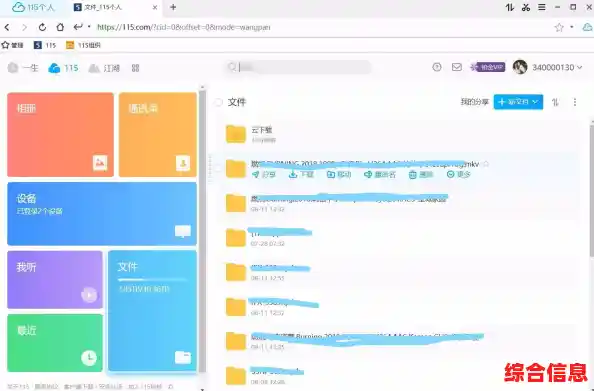
Task: Open the three-dot more options in file header
Action: coord(575,102)
